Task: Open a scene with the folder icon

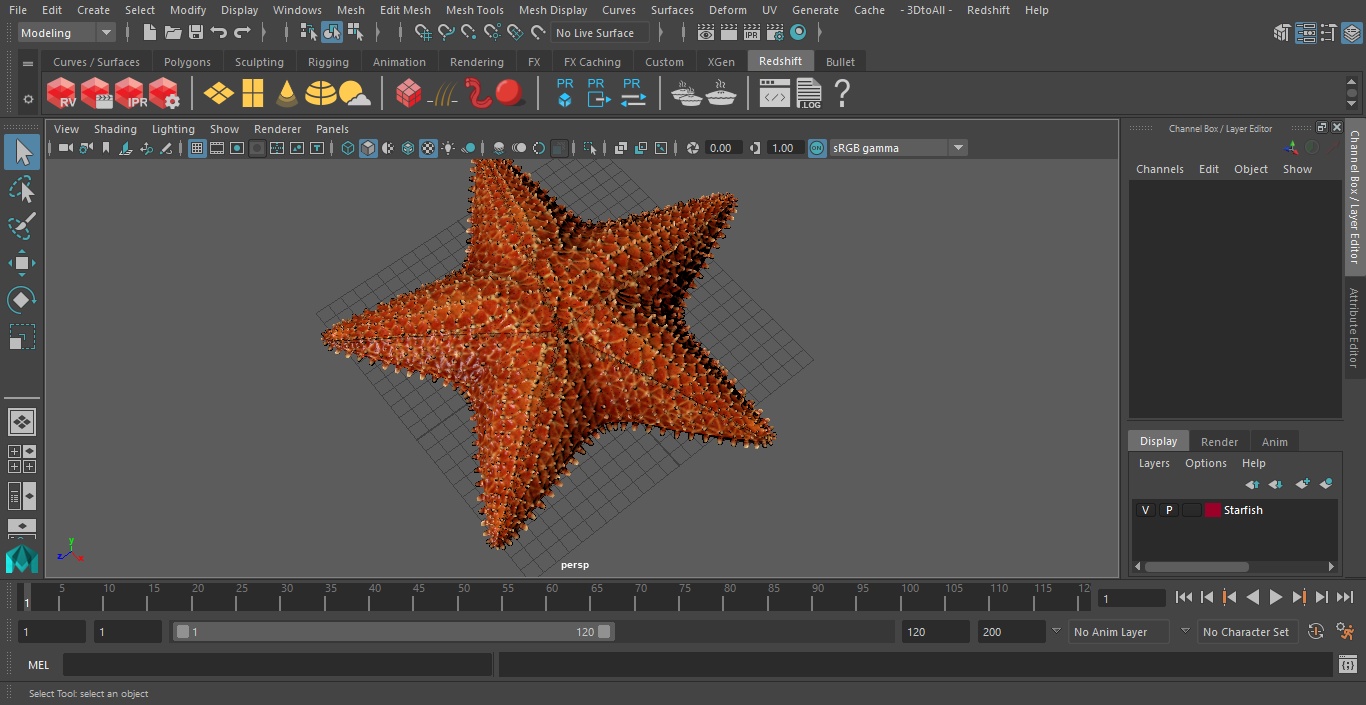Action: point(173,33)
